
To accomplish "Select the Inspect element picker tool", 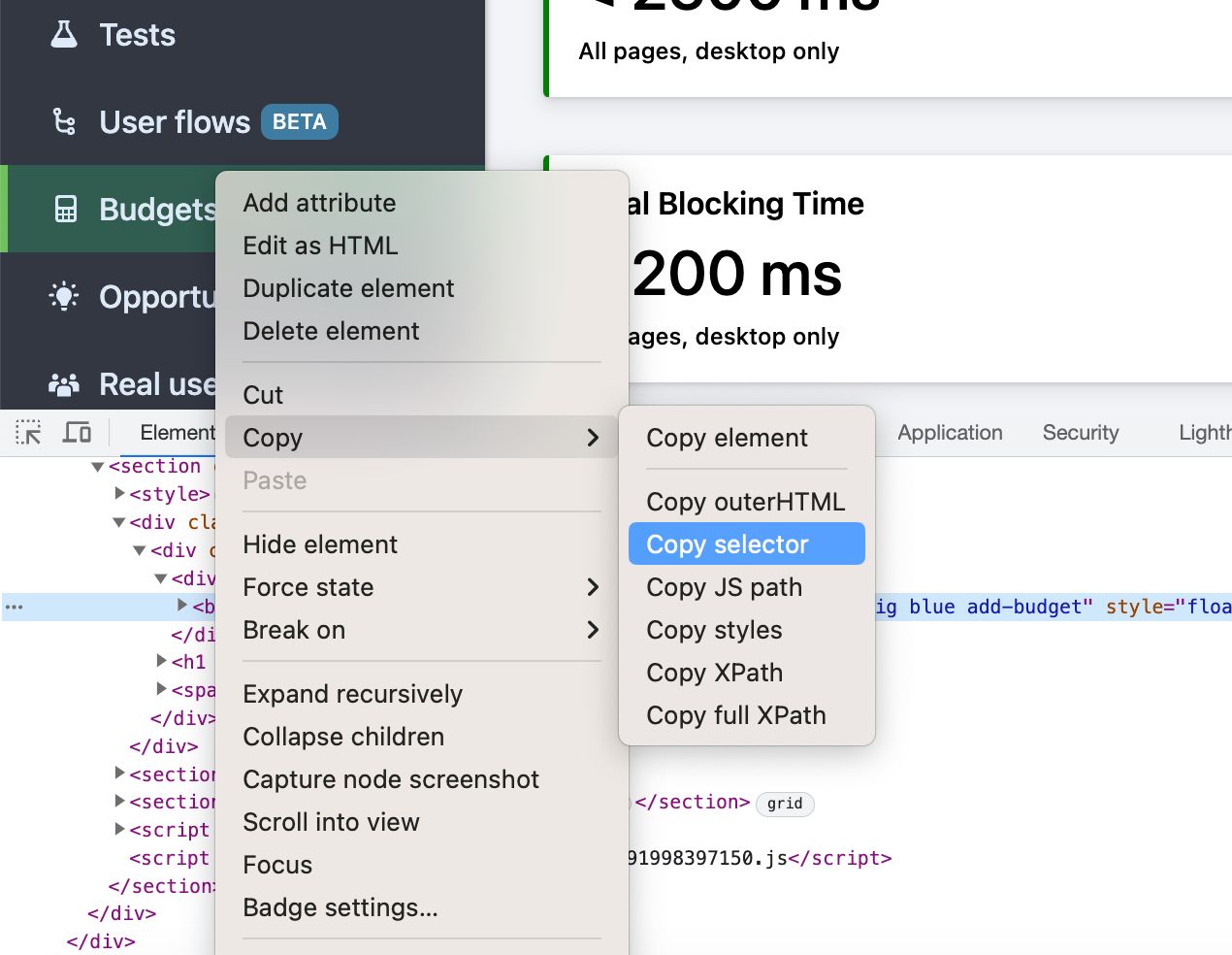I will (26, 433).
